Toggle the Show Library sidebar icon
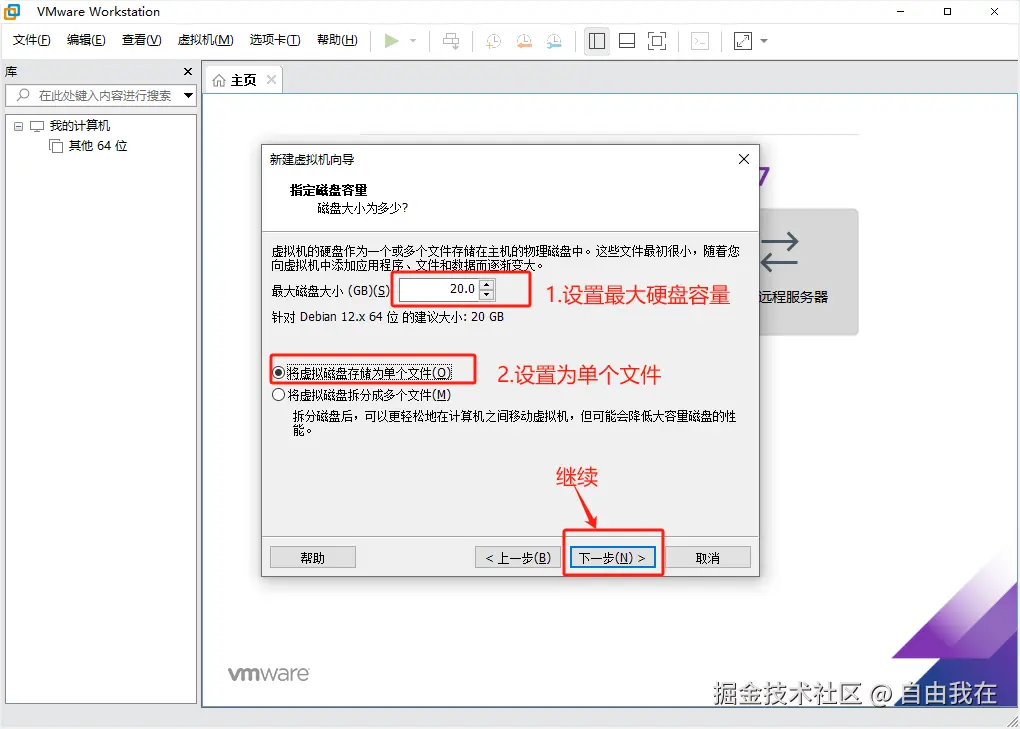 [597, 41]
